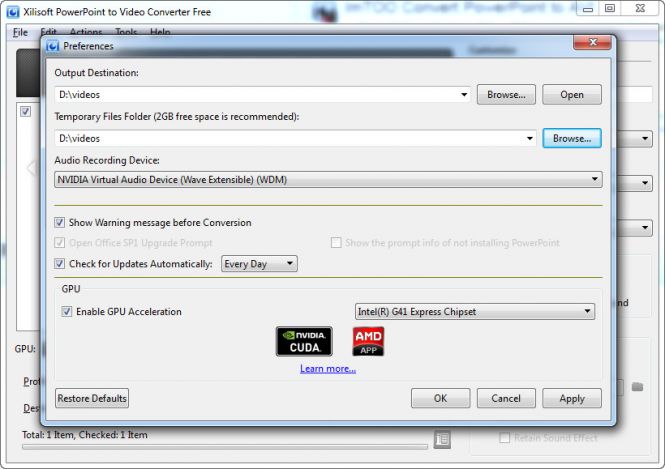Image resolution: width=665 pixels, height=469 pixels.
Task: Open the Edit menu in main window
Action: click(48, 32)
